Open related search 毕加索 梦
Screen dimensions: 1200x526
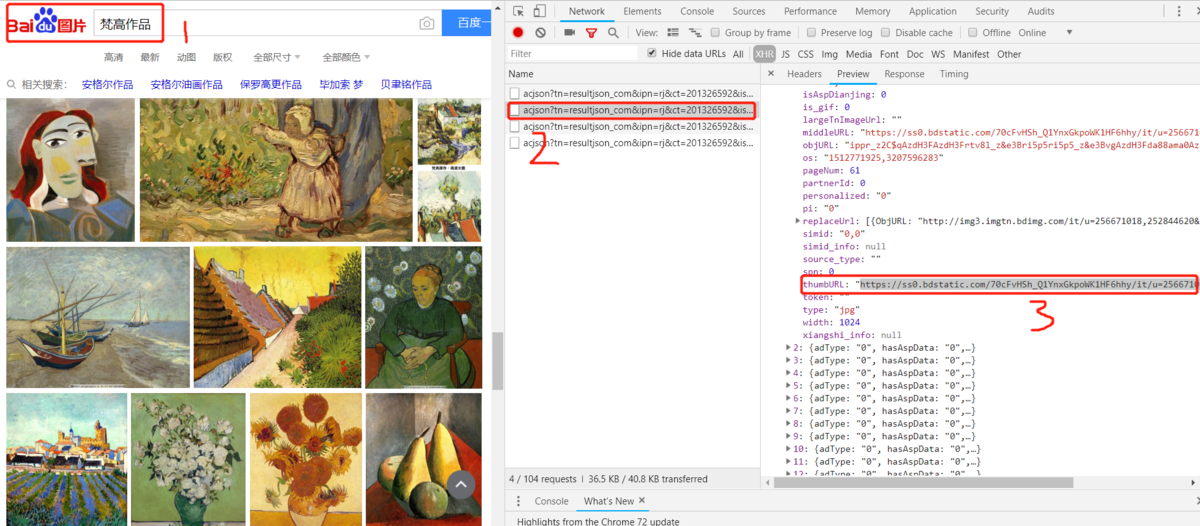click(x=341, y=85)
